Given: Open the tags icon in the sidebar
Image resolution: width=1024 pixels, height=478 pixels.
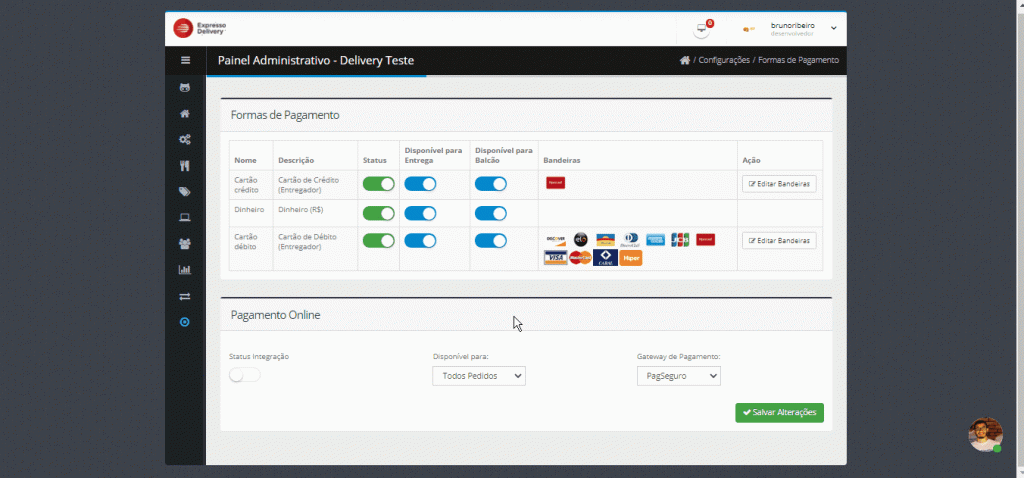Looking at the screenshot, I should (185, 192).
